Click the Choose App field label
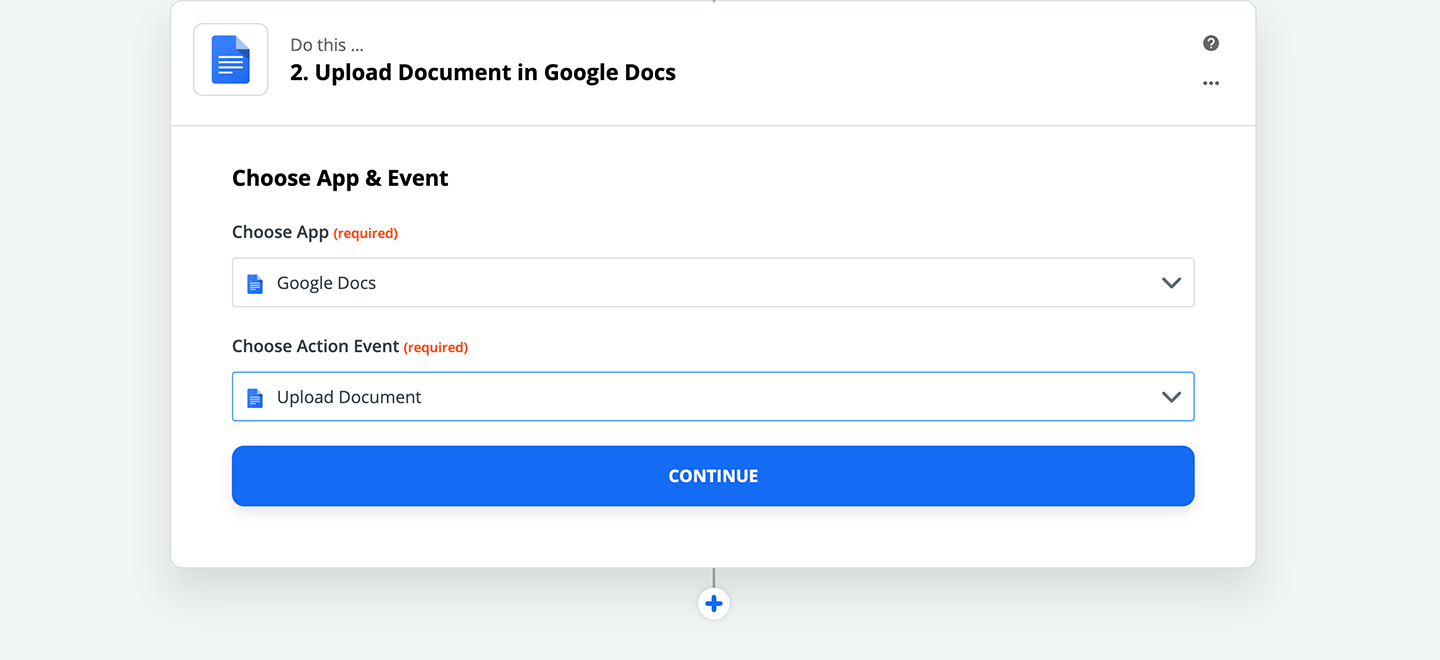This screenshot has width=1440, height=660. [280, 232]
